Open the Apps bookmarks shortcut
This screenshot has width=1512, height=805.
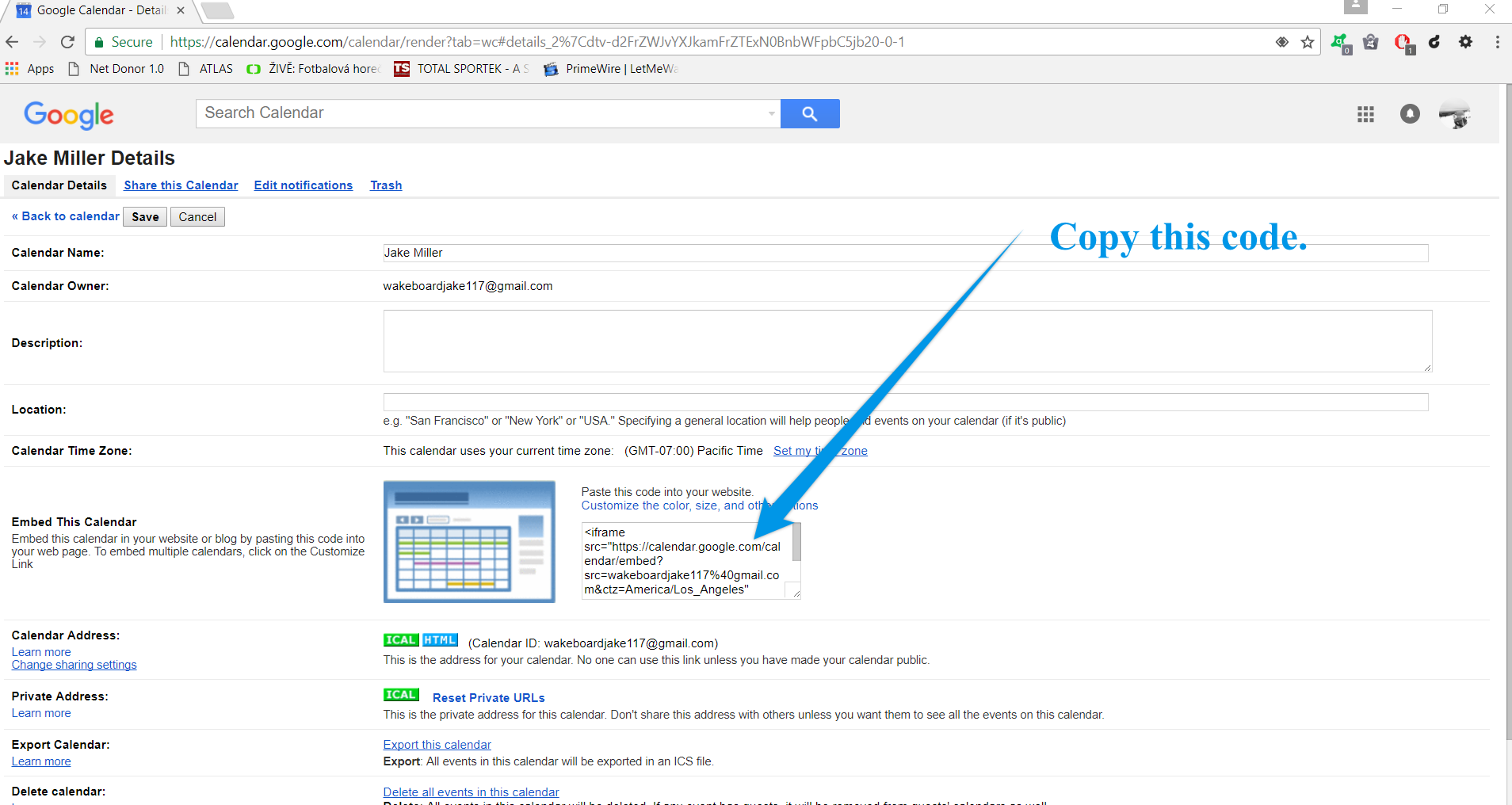(29, 69)
